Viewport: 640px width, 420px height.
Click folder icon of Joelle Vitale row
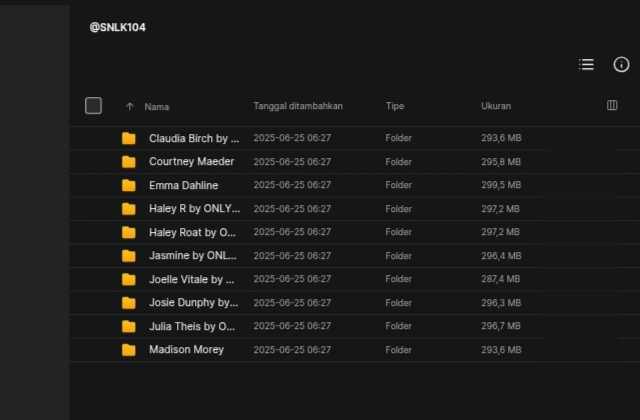pyautogui.click(x=129, y=279)
